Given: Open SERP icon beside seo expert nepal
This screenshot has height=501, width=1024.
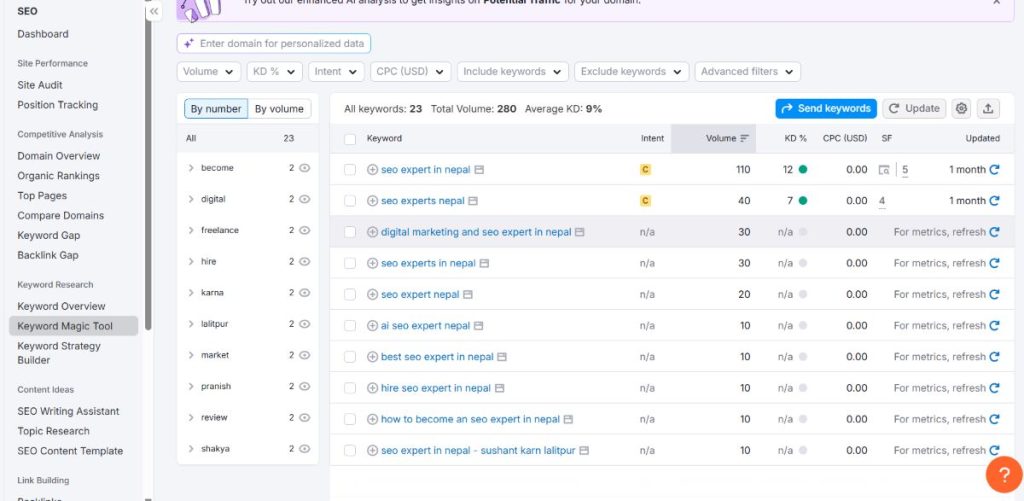Looking at the screenshot, I should 468,295.
